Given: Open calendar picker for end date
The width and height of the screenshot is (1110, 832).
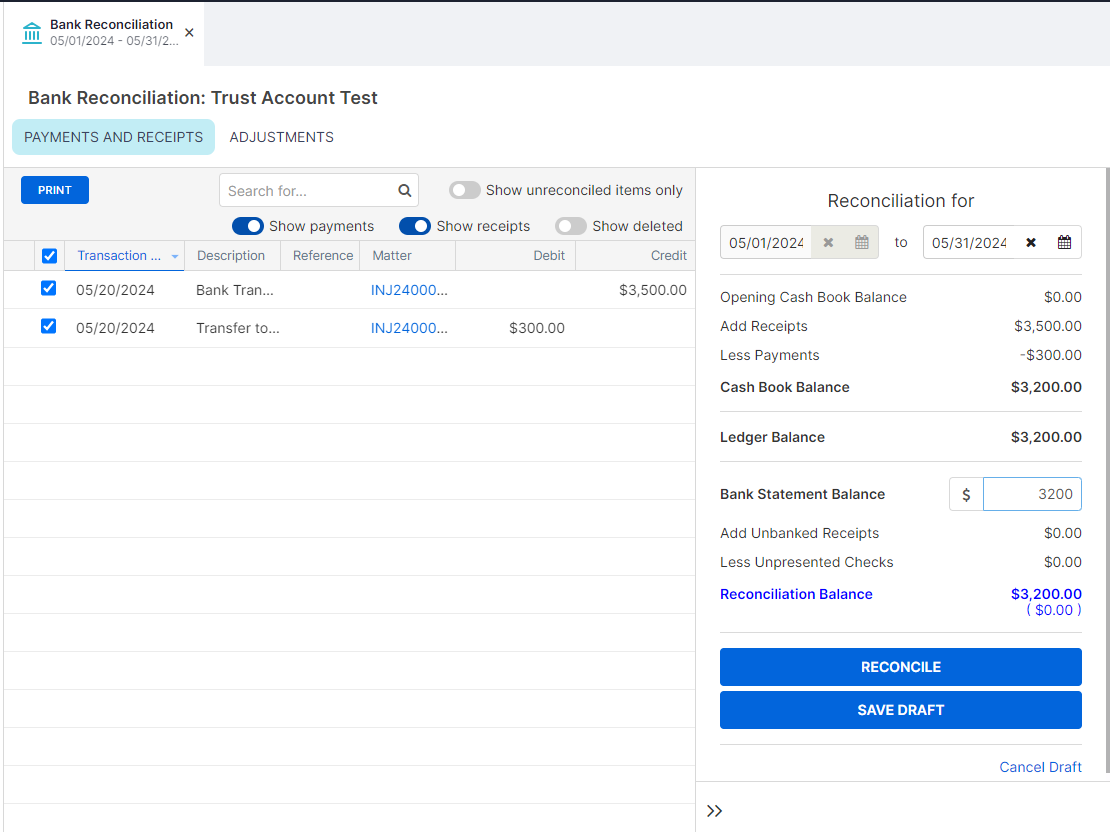Looking at the screenshot, I should pyautogui.click(x=1064, y=242).
